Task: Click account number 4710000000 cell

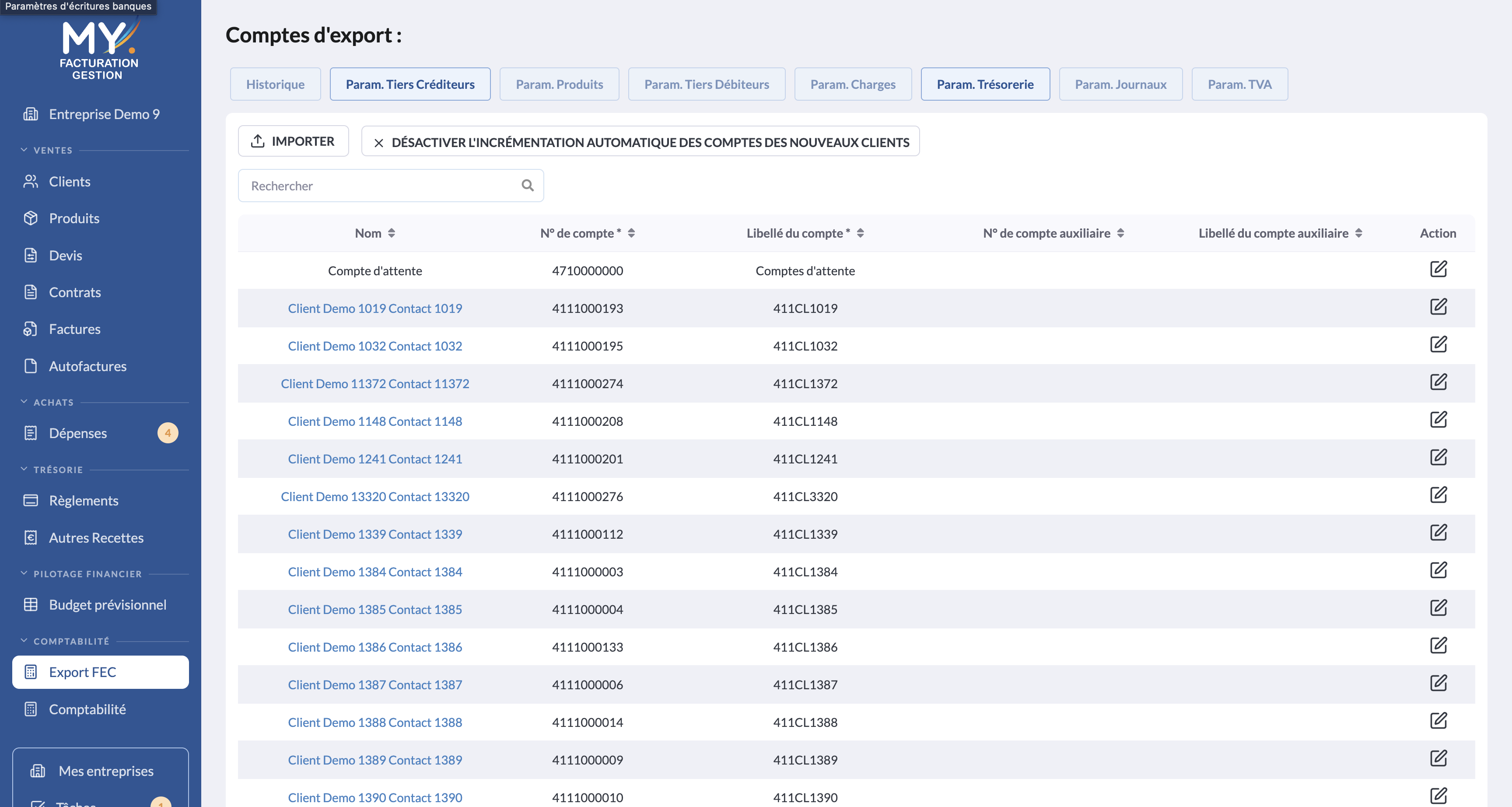Action: pos(588,271)
